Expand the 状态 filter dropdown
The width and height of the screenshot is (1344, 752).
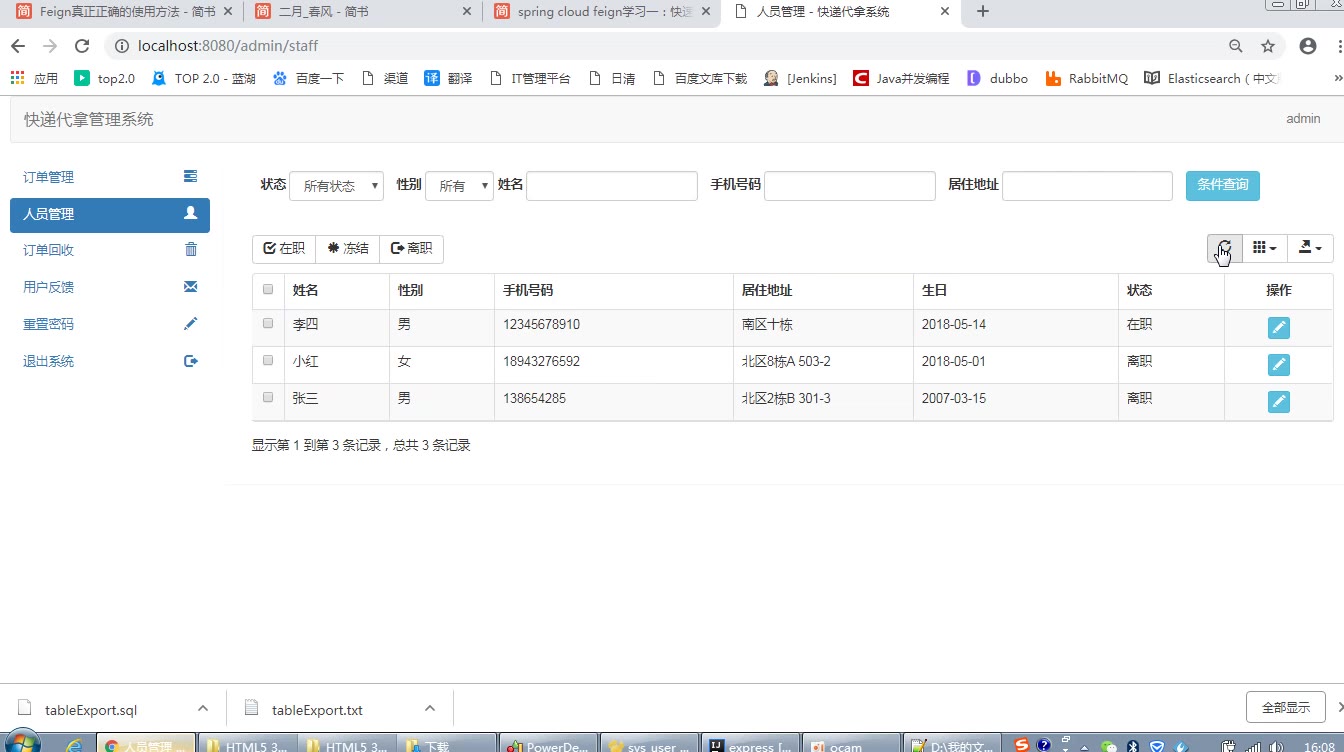[x=336, y=186]
